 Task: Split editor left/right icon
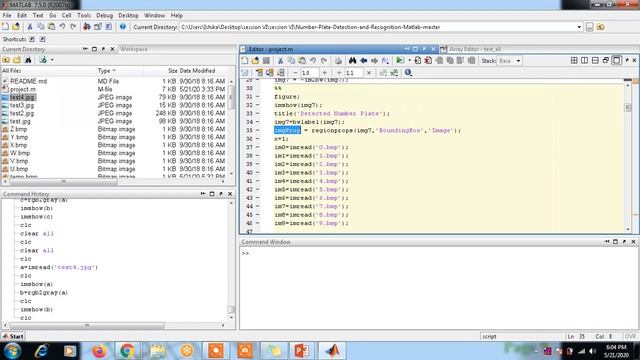(584, 60)
